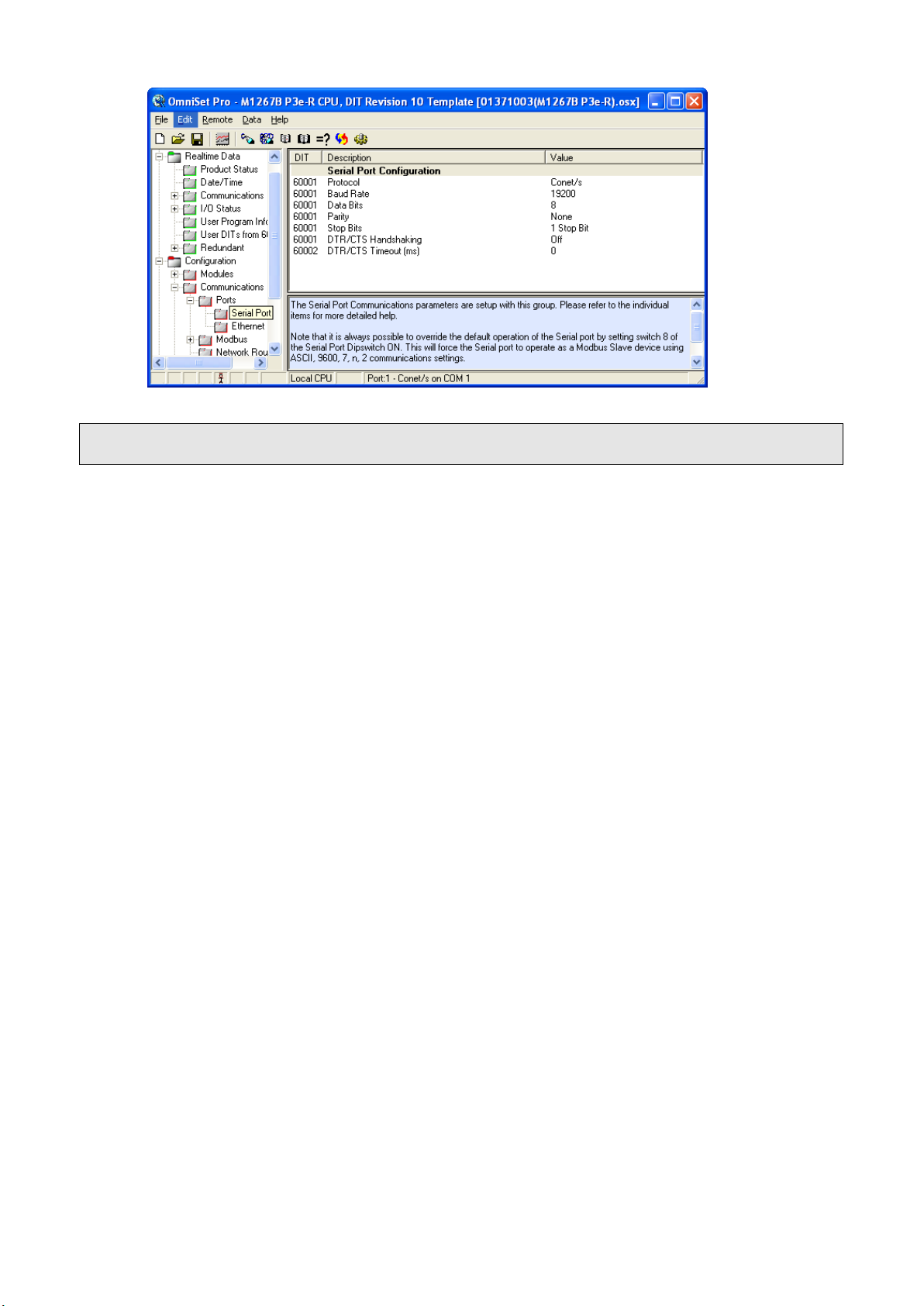The image size is (924, 1306).
Task: Expand the Redundant tree node
Action: click(174, 248)
